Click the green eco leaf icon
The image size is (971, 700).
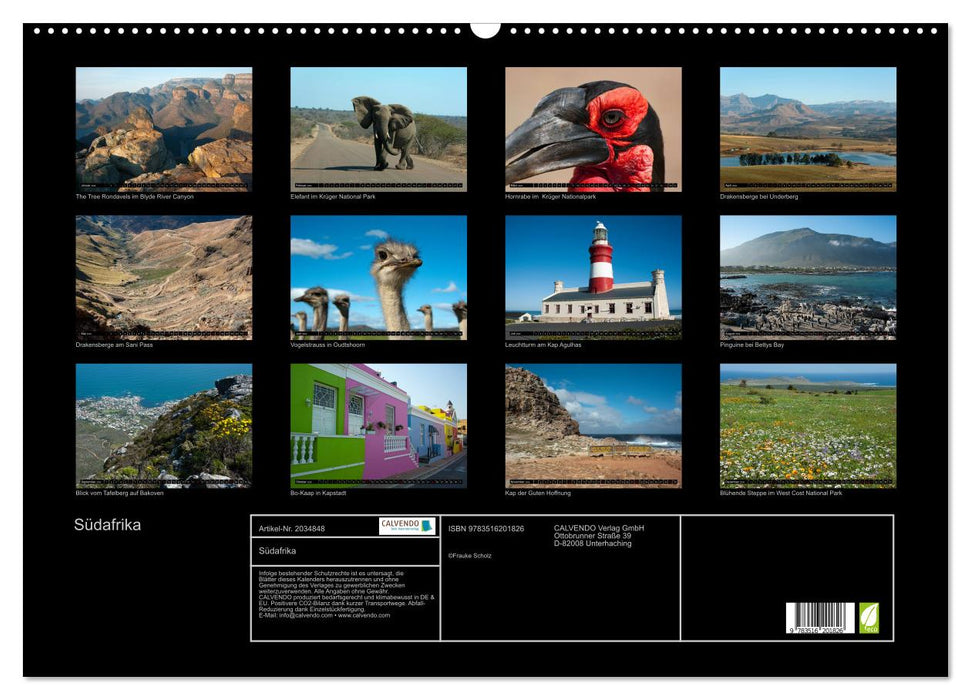(869, 618)
